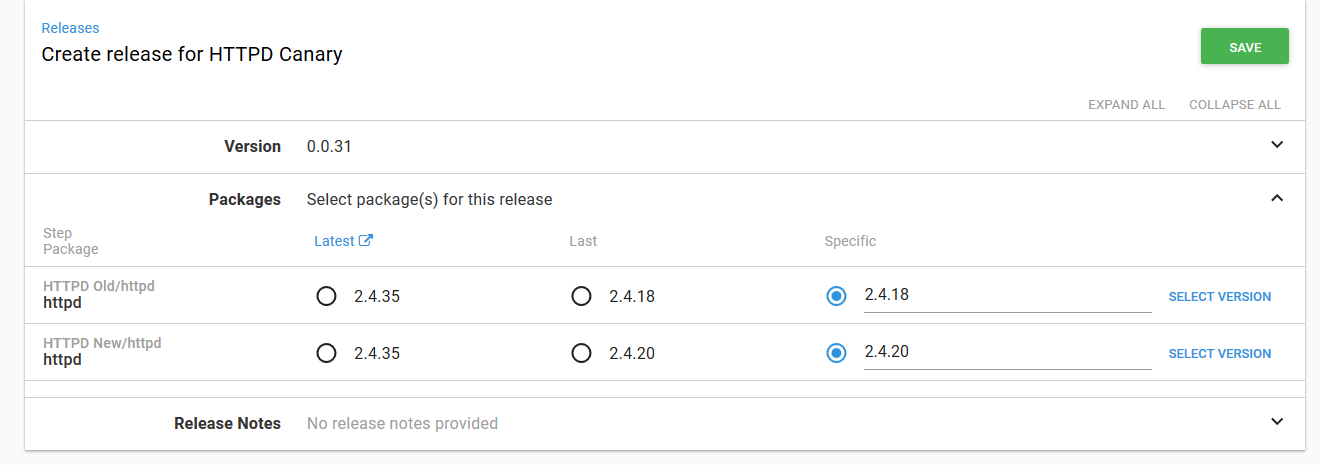Open Select Version for HTTPD Old package

(1220, 297)
